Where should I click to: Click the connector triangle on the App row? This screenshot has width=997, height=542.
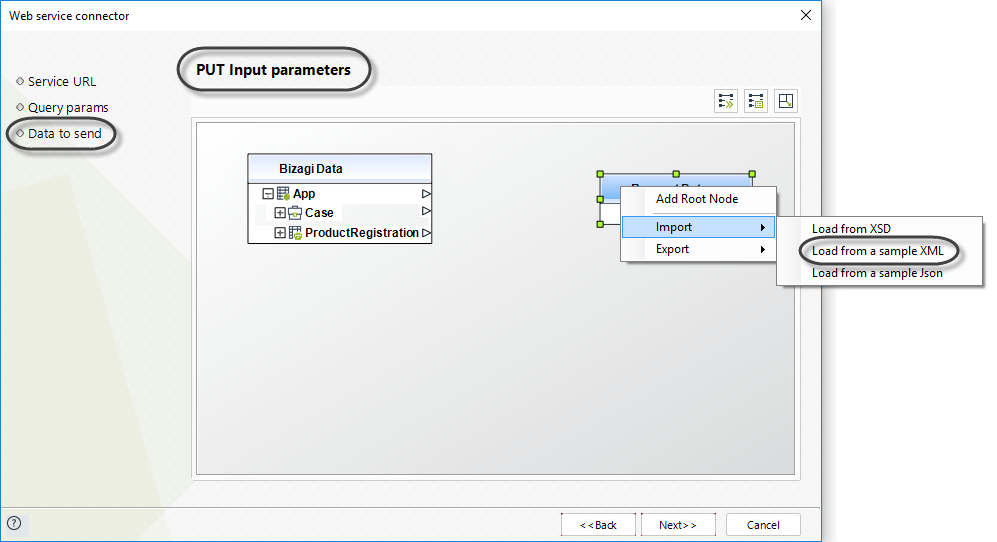pyautogui.click(x=426, y=193)
